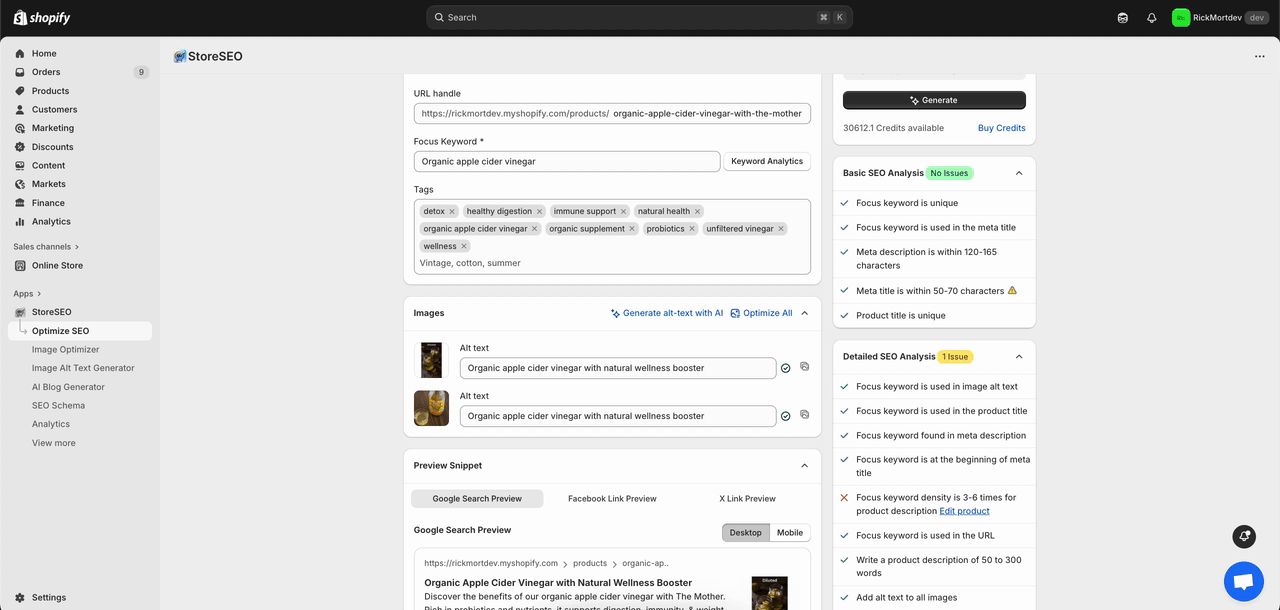The height and width of the screenshot is (610, 1280).
Task: Collapse the Preview Snippet section
Action: coord(805,466)
